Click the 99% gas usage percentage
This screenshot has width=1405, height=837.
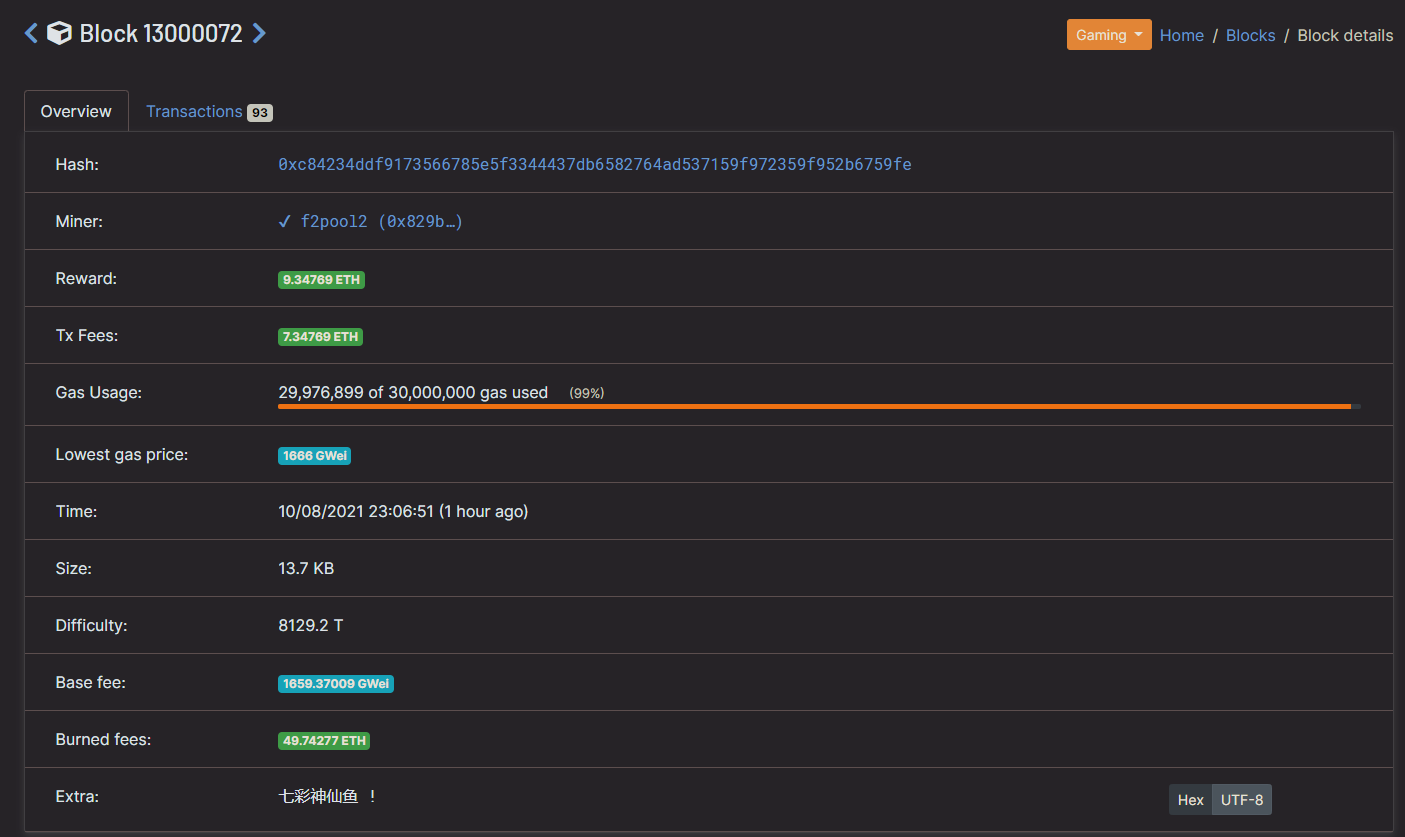tap(586, 393)
